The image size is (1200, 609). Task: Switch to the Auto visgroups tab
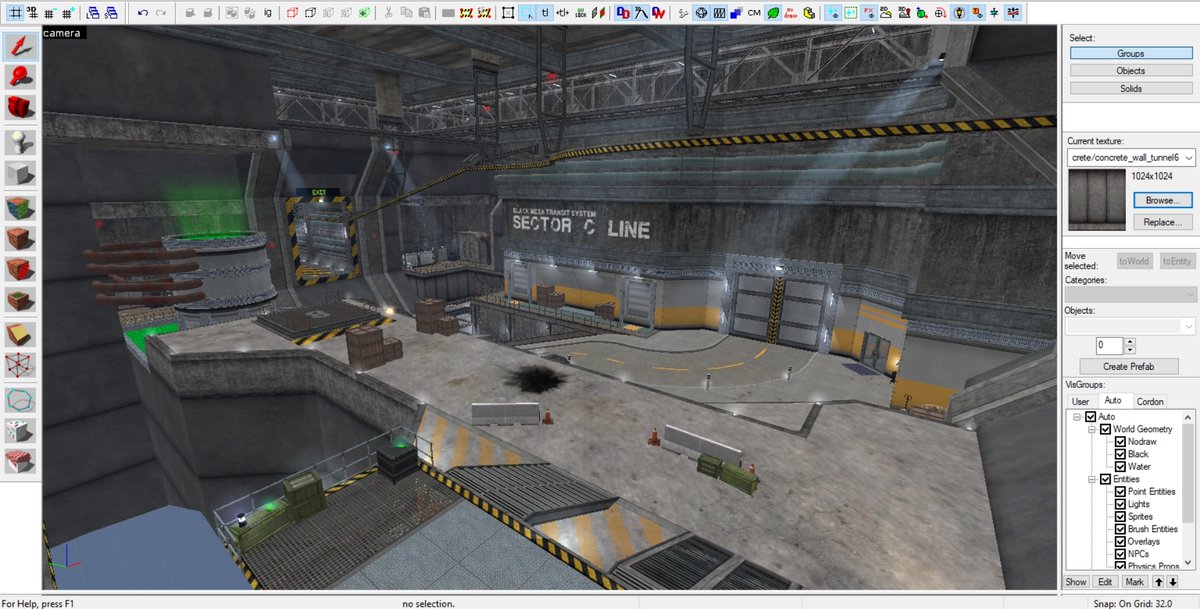tap(1113, 400)
